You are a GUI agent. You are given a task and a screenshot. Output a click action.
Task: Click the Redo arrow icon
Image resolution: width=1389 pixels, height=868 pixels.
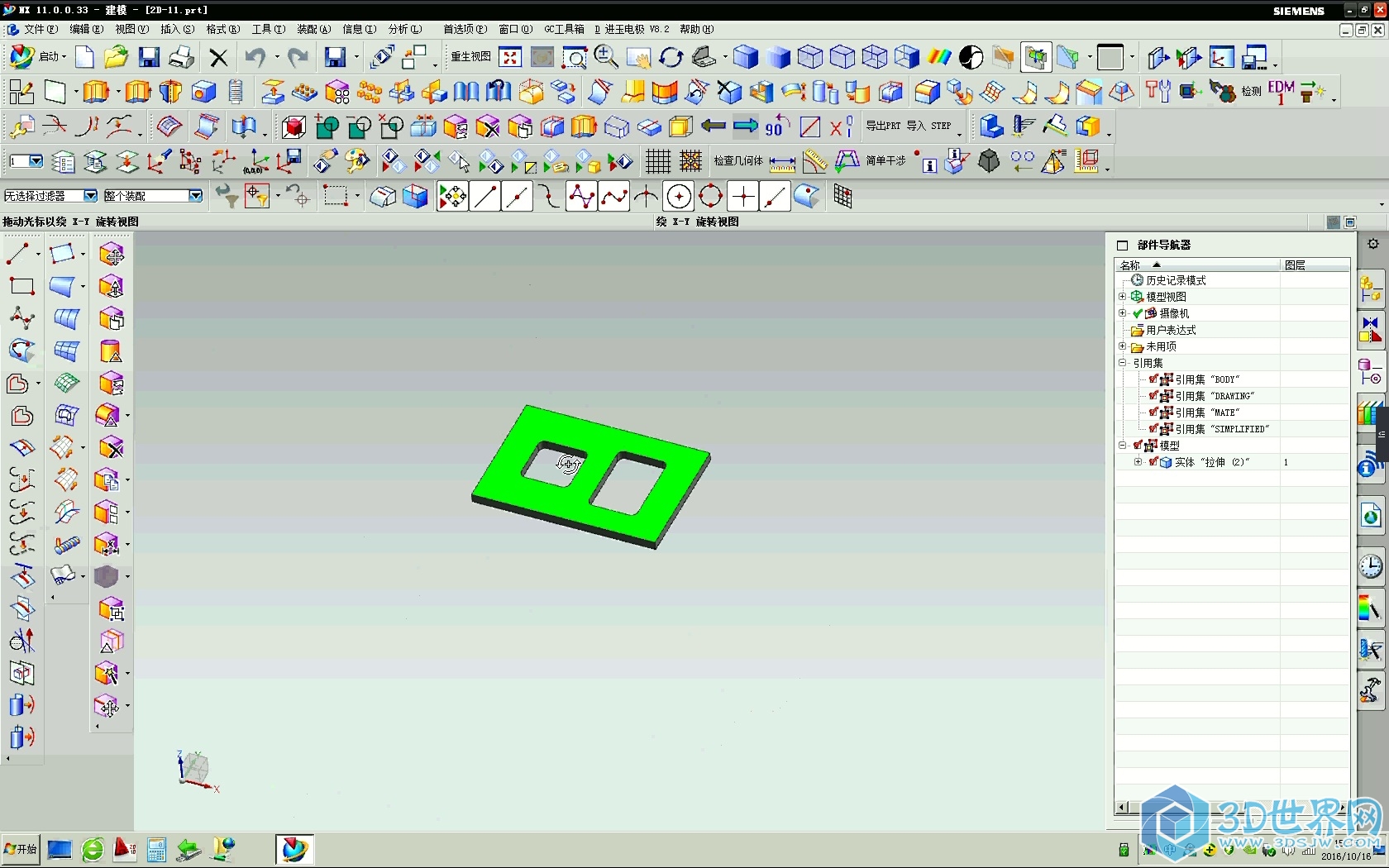click(298, 57)
